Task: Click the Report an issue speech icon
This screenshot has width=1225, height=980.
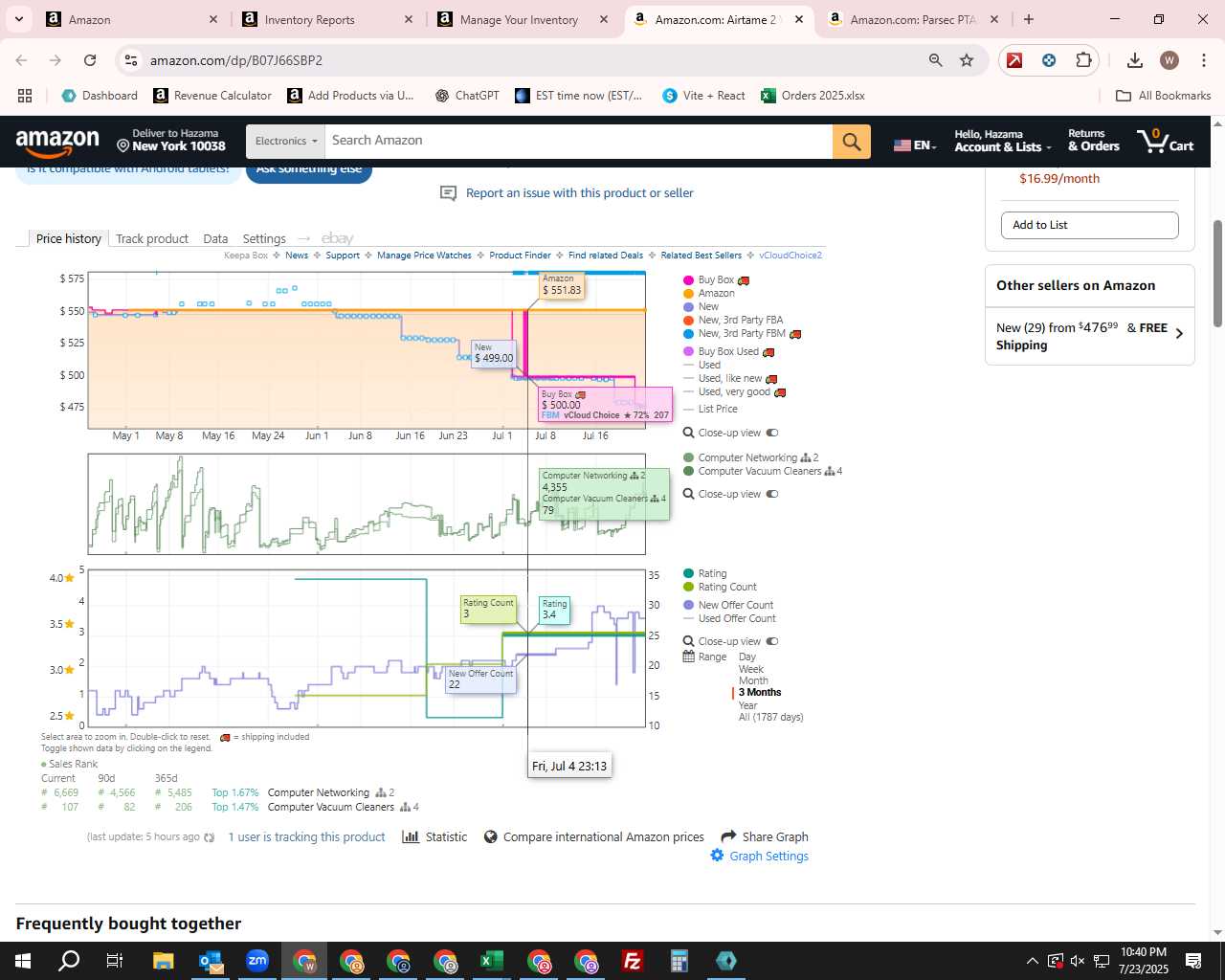Action: coord(448,193)
